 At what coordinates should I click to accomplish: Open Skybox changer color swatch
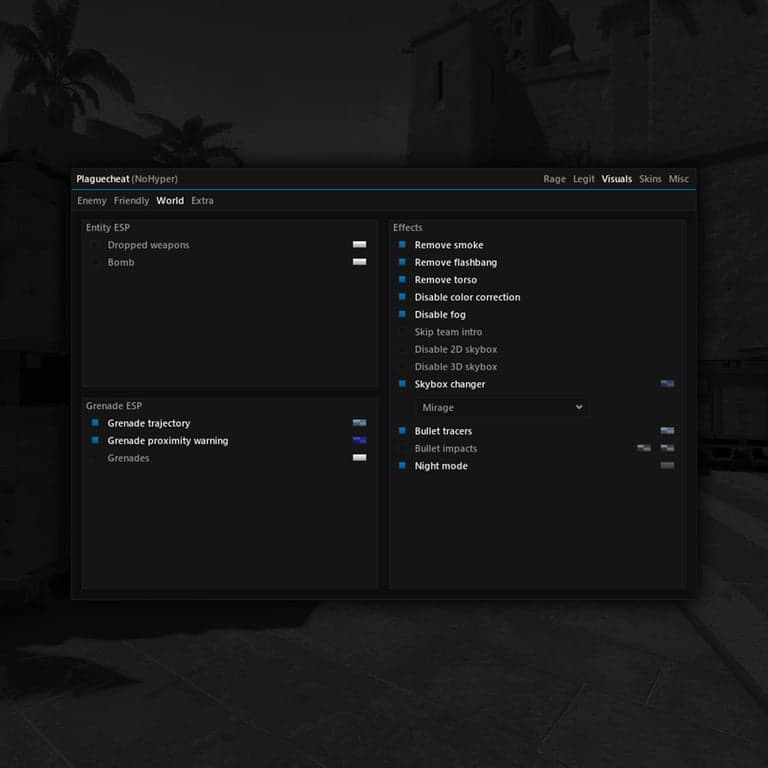click(x=667, y=384)
